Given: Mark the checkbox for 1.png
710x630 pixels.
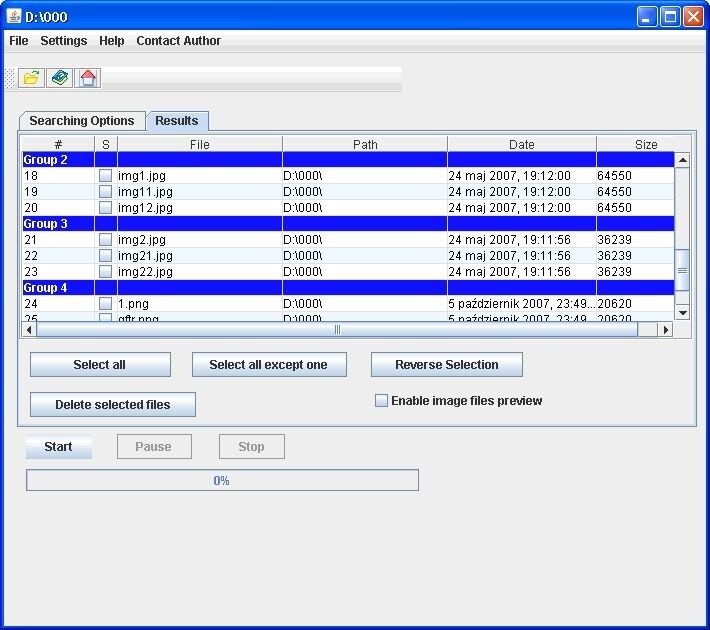Looking at the screenshot, I should coord(106,303).
